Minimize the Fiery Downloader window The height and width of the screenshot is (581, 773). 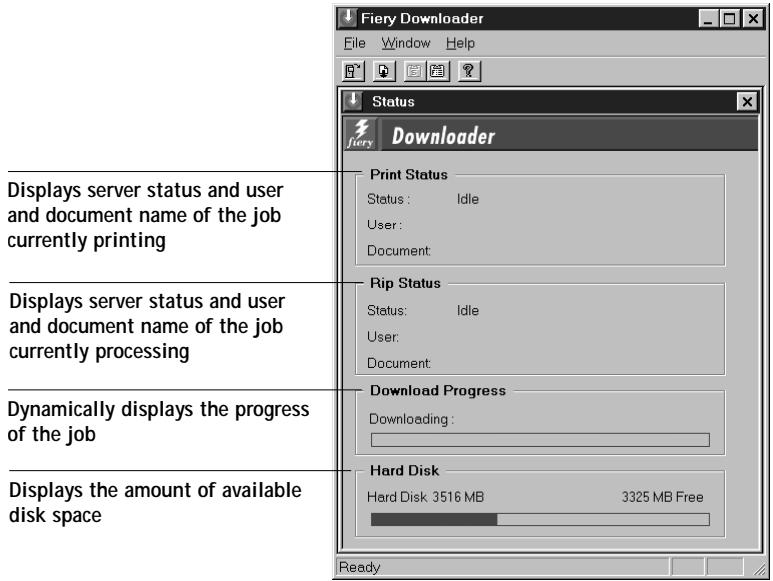(x=708, y=19)
